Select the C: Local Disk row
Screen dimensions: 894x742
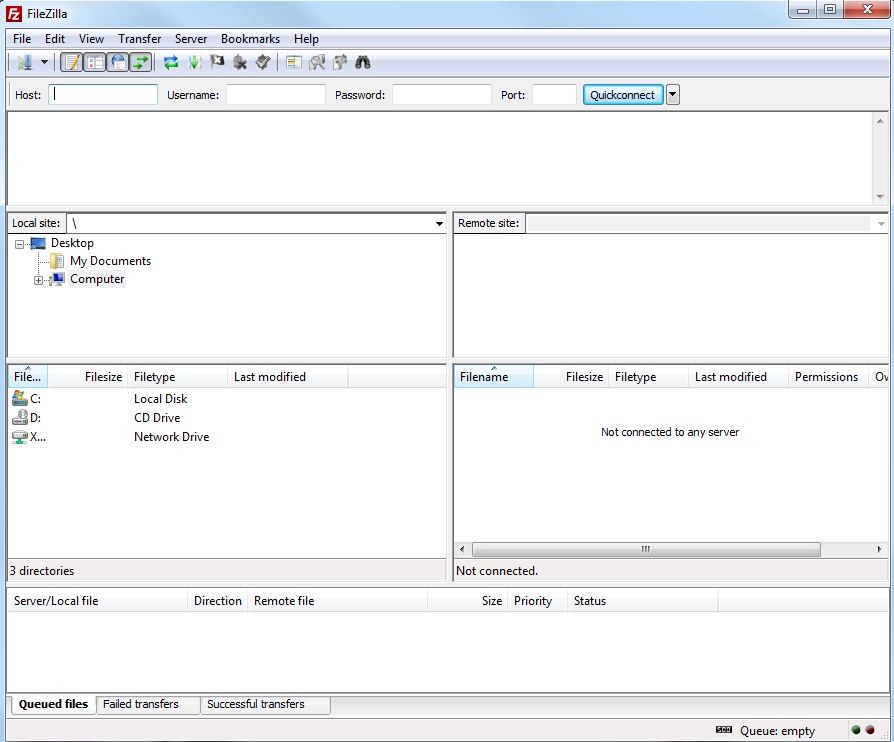click(x=227, y=399)
